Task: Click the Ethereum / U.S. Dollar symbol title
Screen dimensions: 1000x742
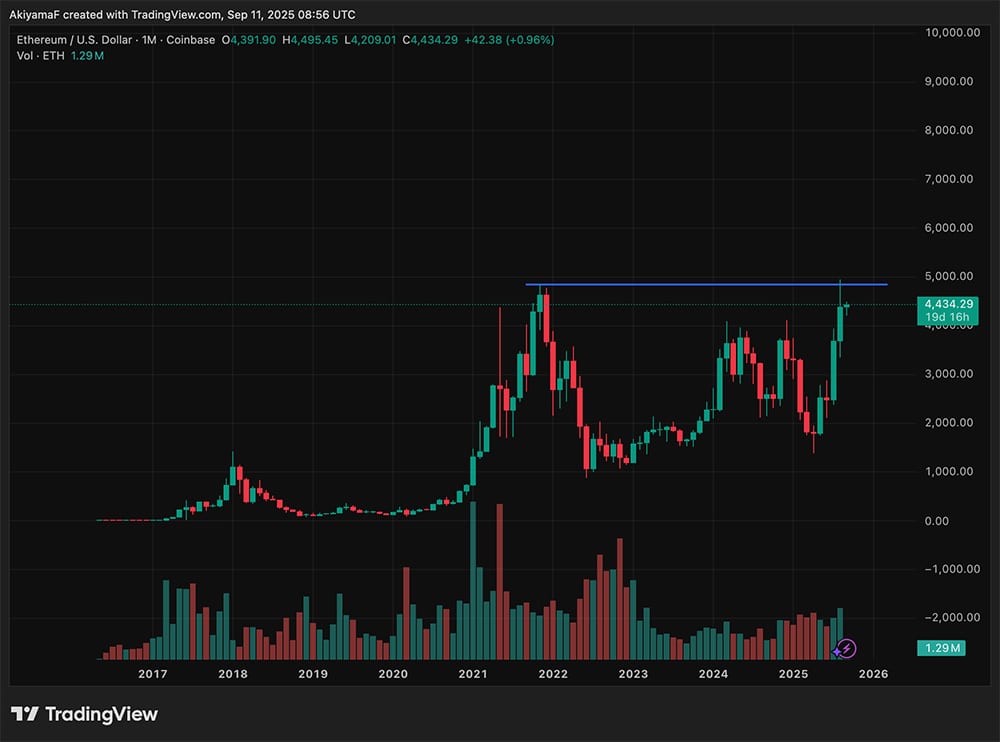Action: coord(74,40)
